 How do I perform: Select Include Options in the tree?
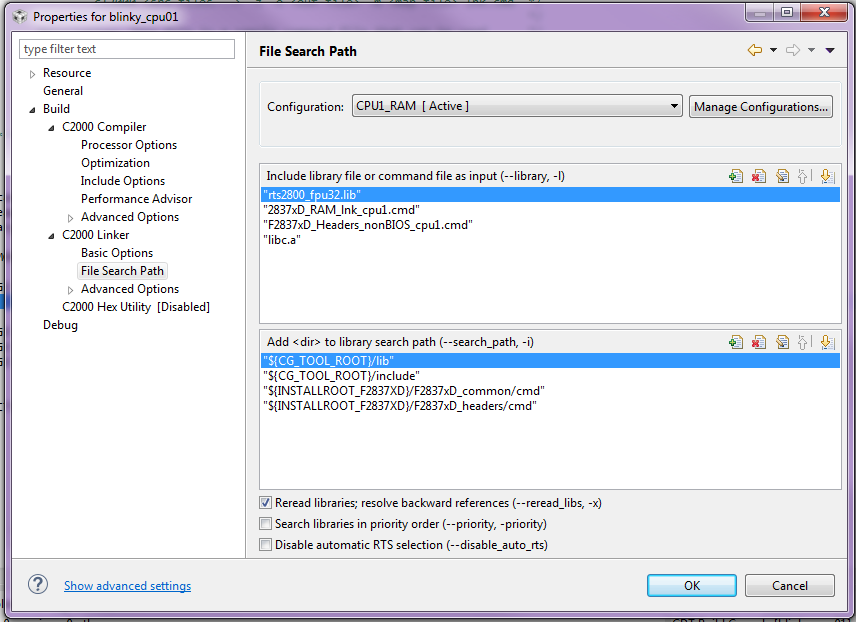123,181
